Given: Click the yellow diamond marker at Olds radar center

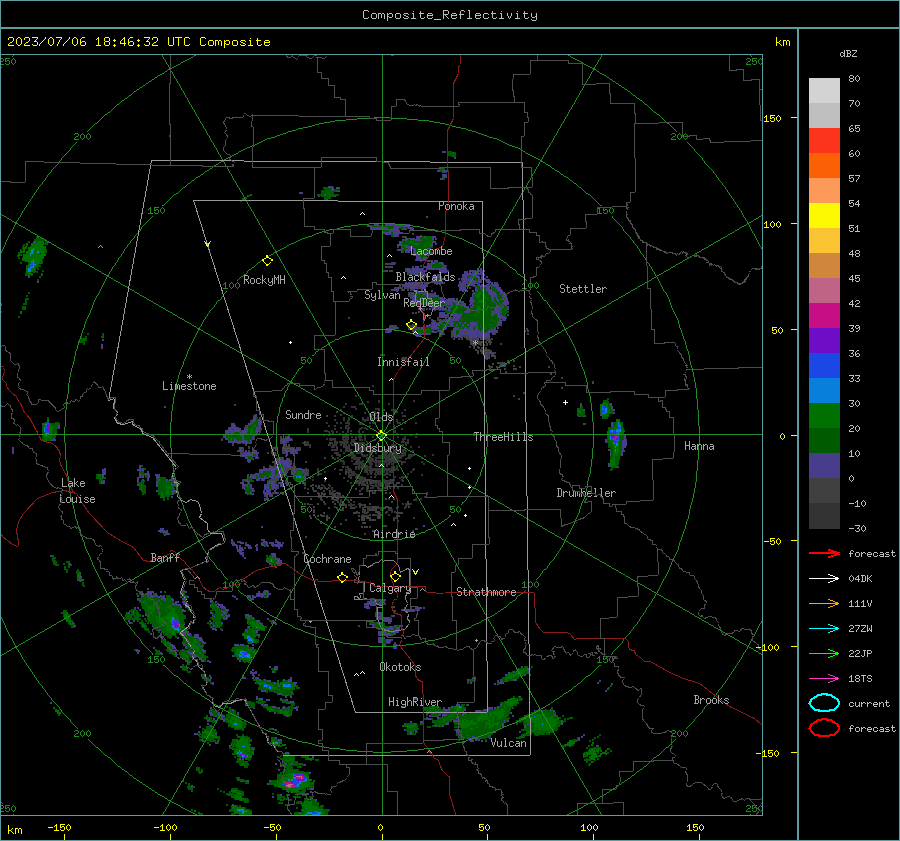Looking at the screenshot, I should pos(381,436).
